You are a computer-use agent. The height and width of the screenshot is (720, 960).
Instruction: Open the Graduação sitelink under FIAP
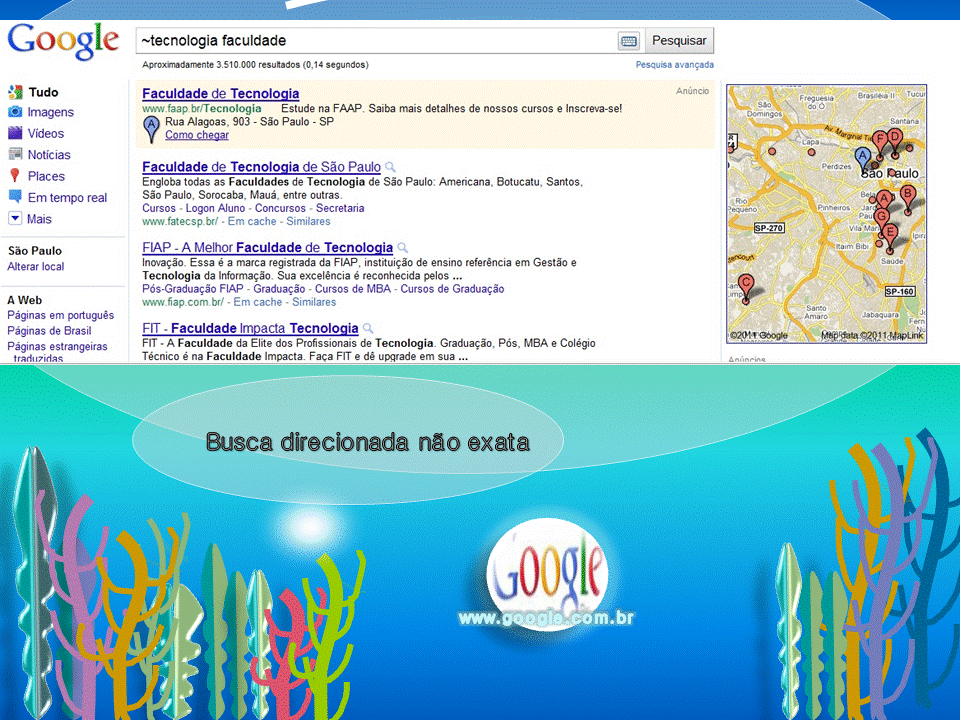279,289
